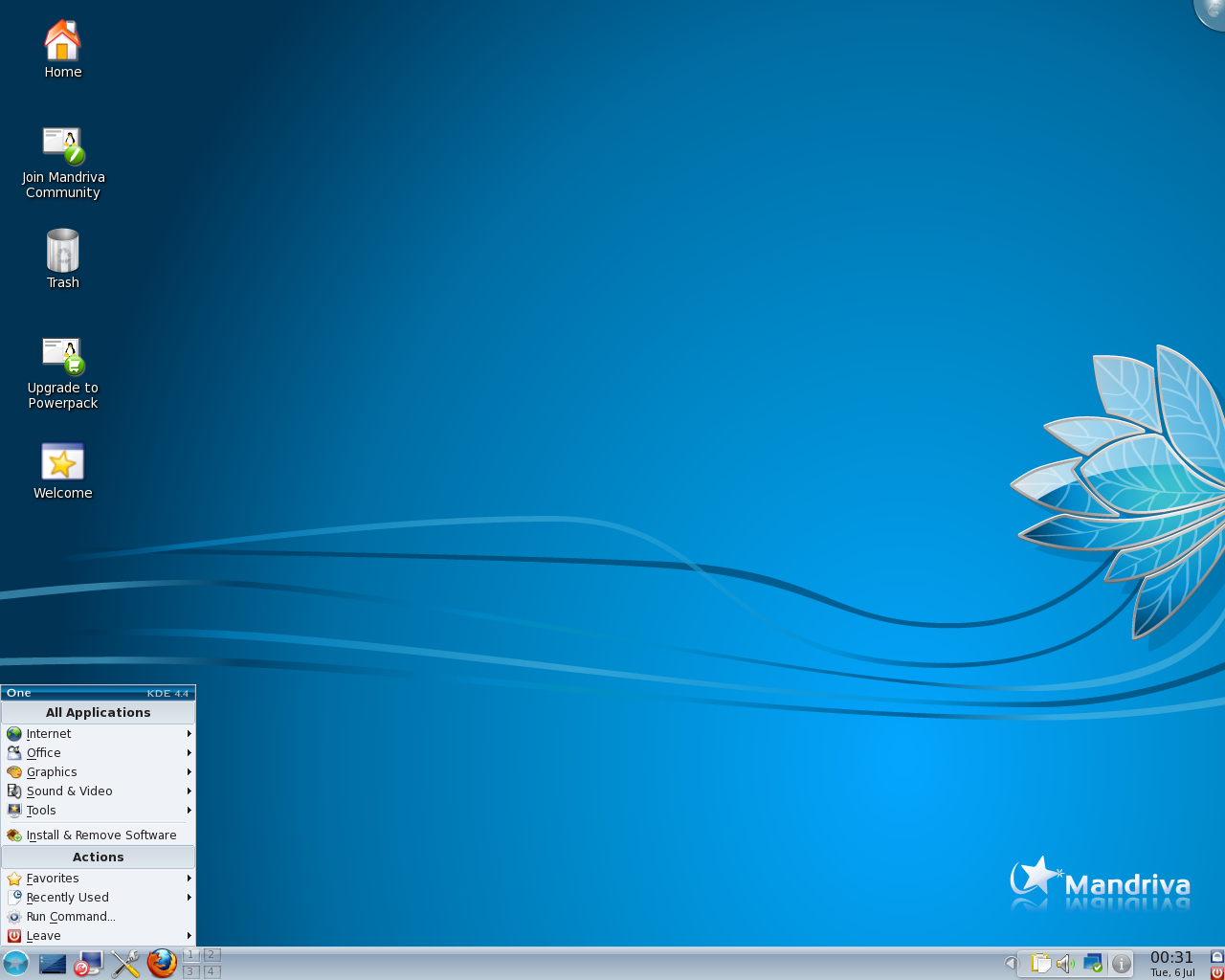Viewport: 1225px width, 980px height.
Task: Launch Firefox from the taskbar
Action: pyautogui.click(x=163, y=964)
